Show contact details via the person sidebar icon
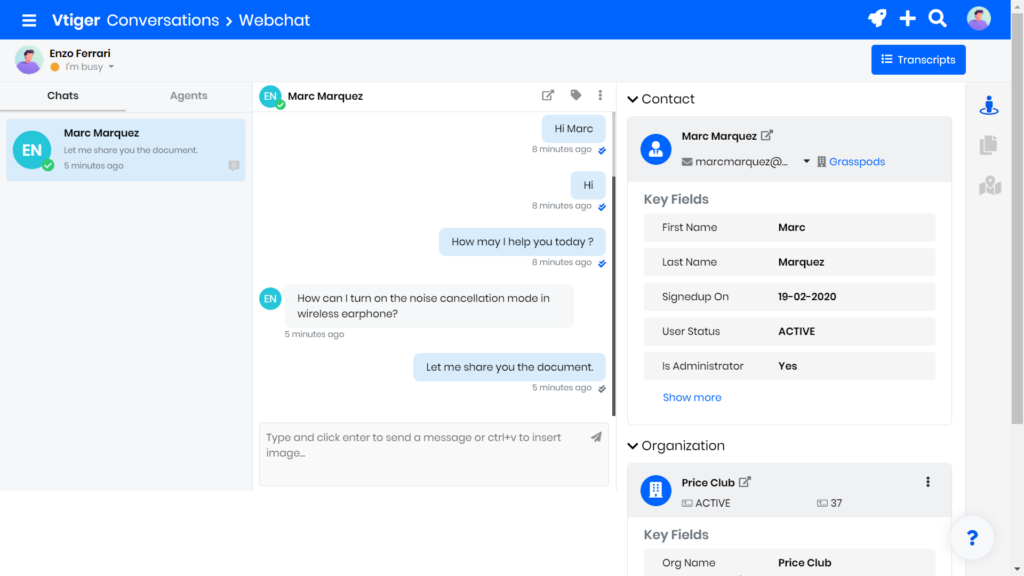The width and height of the screenshot is (1024, 576). pos(989,104)
